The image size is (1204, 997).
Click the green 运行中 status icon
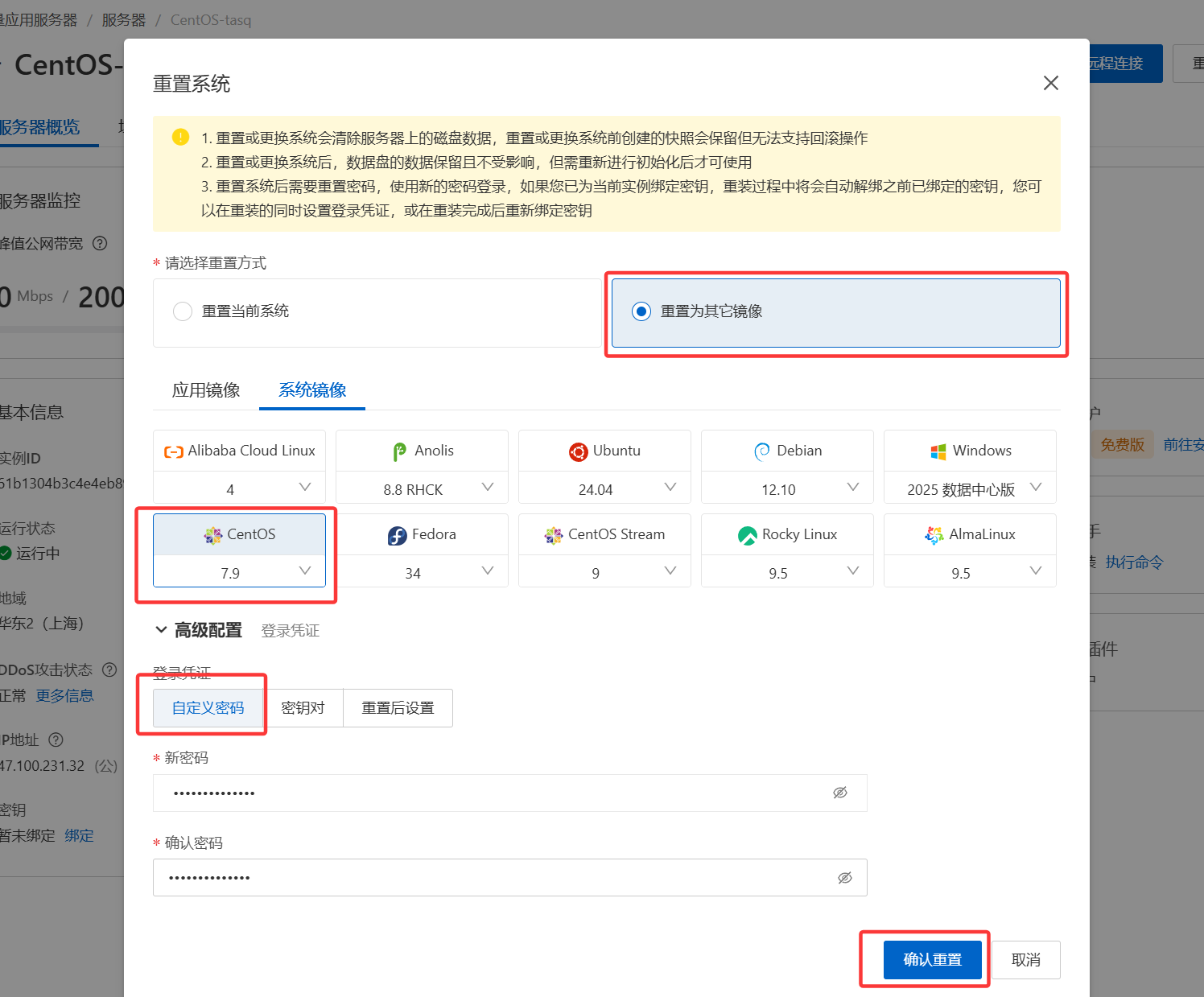[5, 553]
